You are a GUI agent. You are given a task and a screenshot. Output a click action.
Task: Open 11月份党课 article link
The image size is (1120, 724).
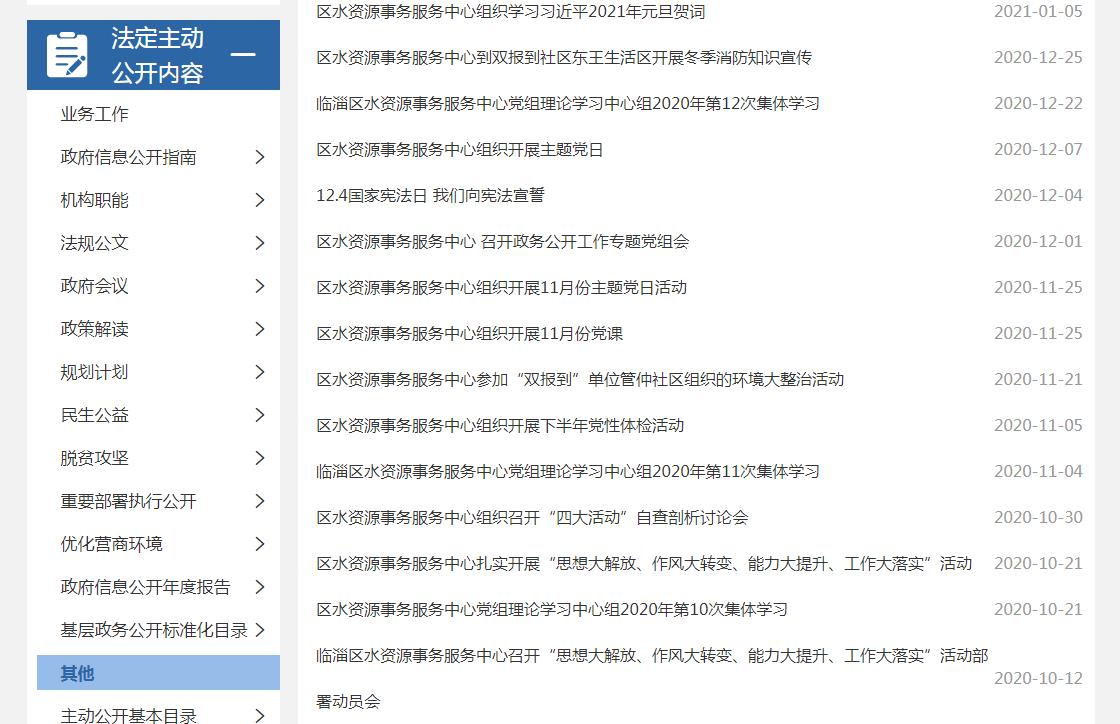[x=469, y=333]
